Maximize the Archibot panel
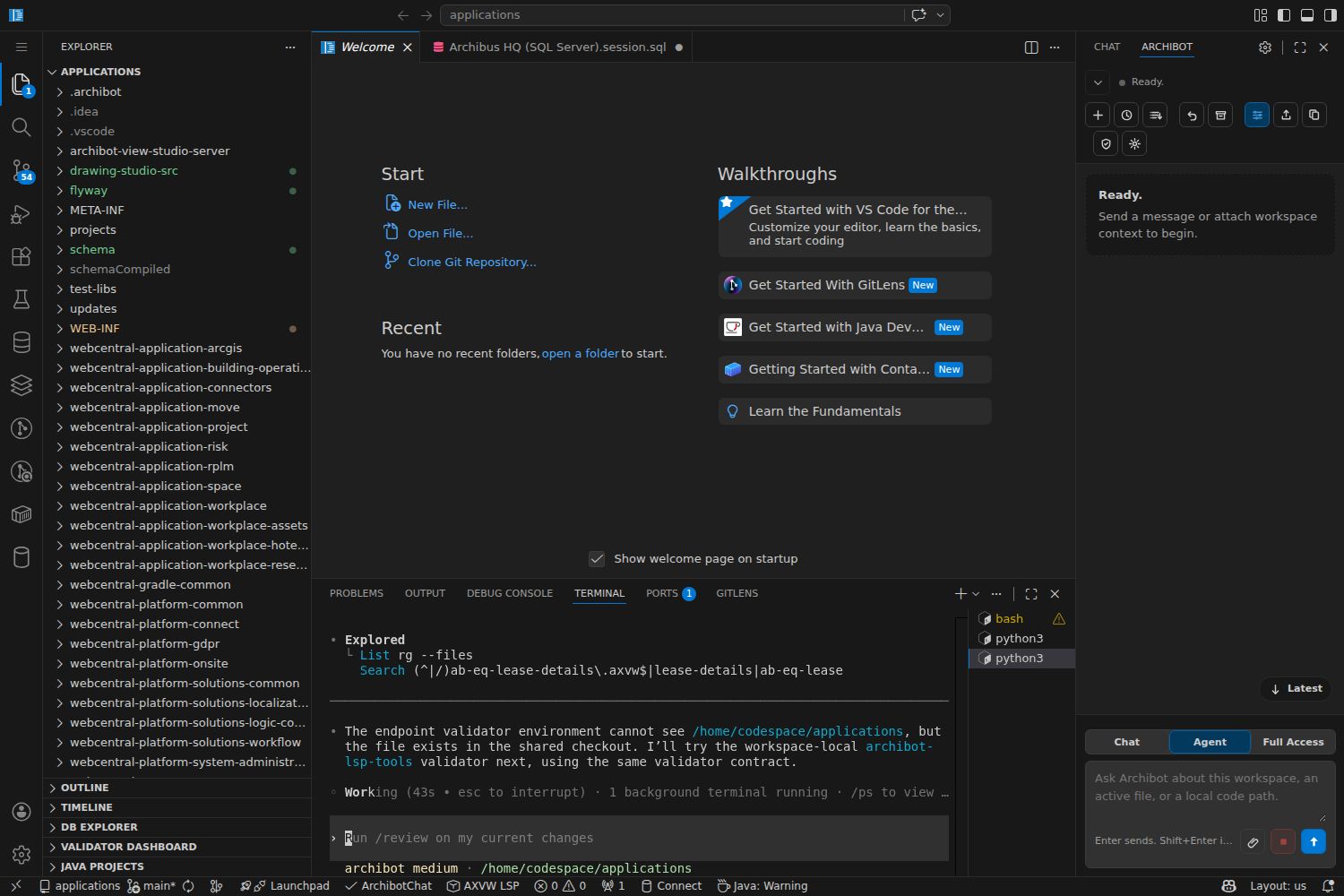 1300,47
